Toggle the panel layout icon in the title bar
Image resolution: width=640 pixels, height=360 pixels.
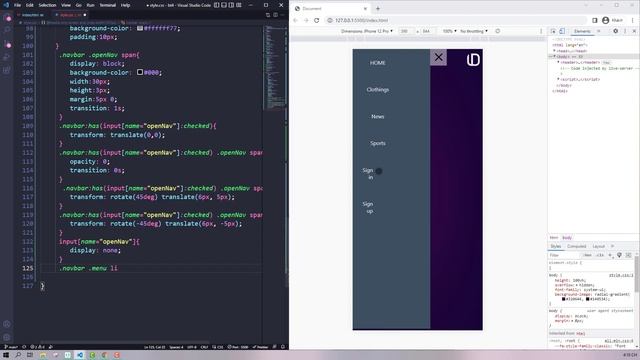pos(224,5)
